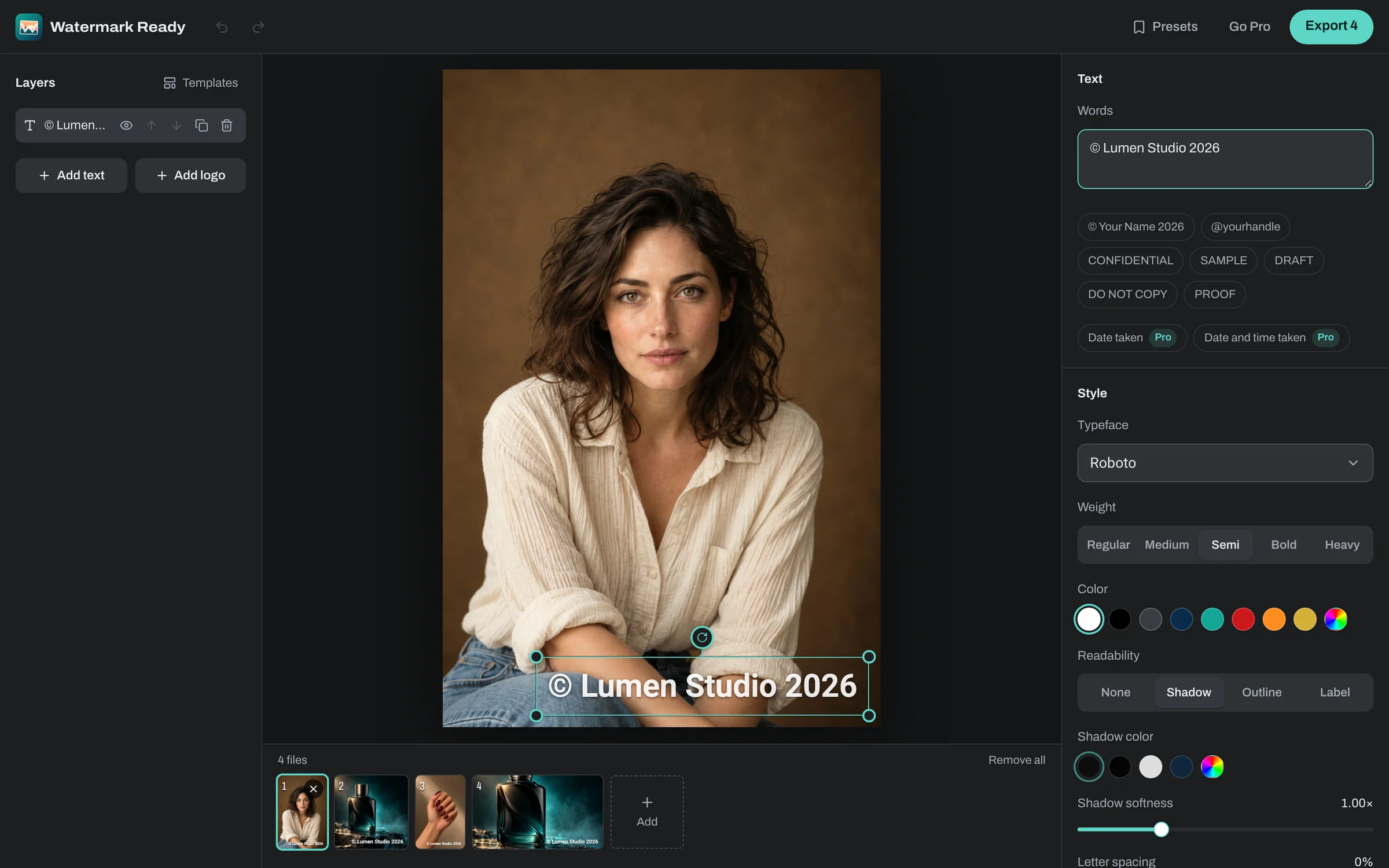
Task: Insert the SAMPLE preset text
Action: point(1223,260)
